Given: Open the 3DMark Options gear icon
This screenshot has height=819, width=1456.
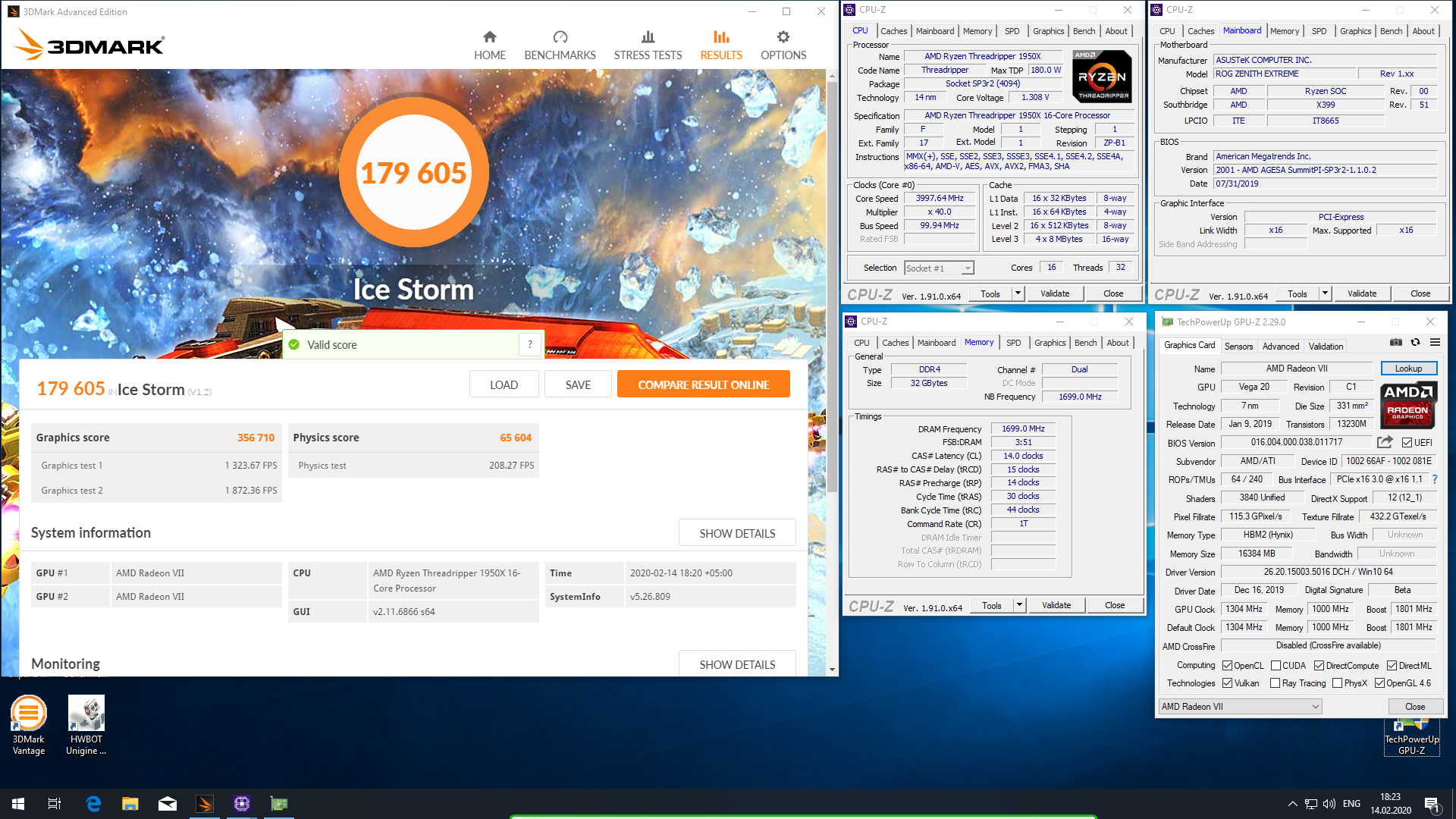Looking at the screenshot, I should pos(783,37).
